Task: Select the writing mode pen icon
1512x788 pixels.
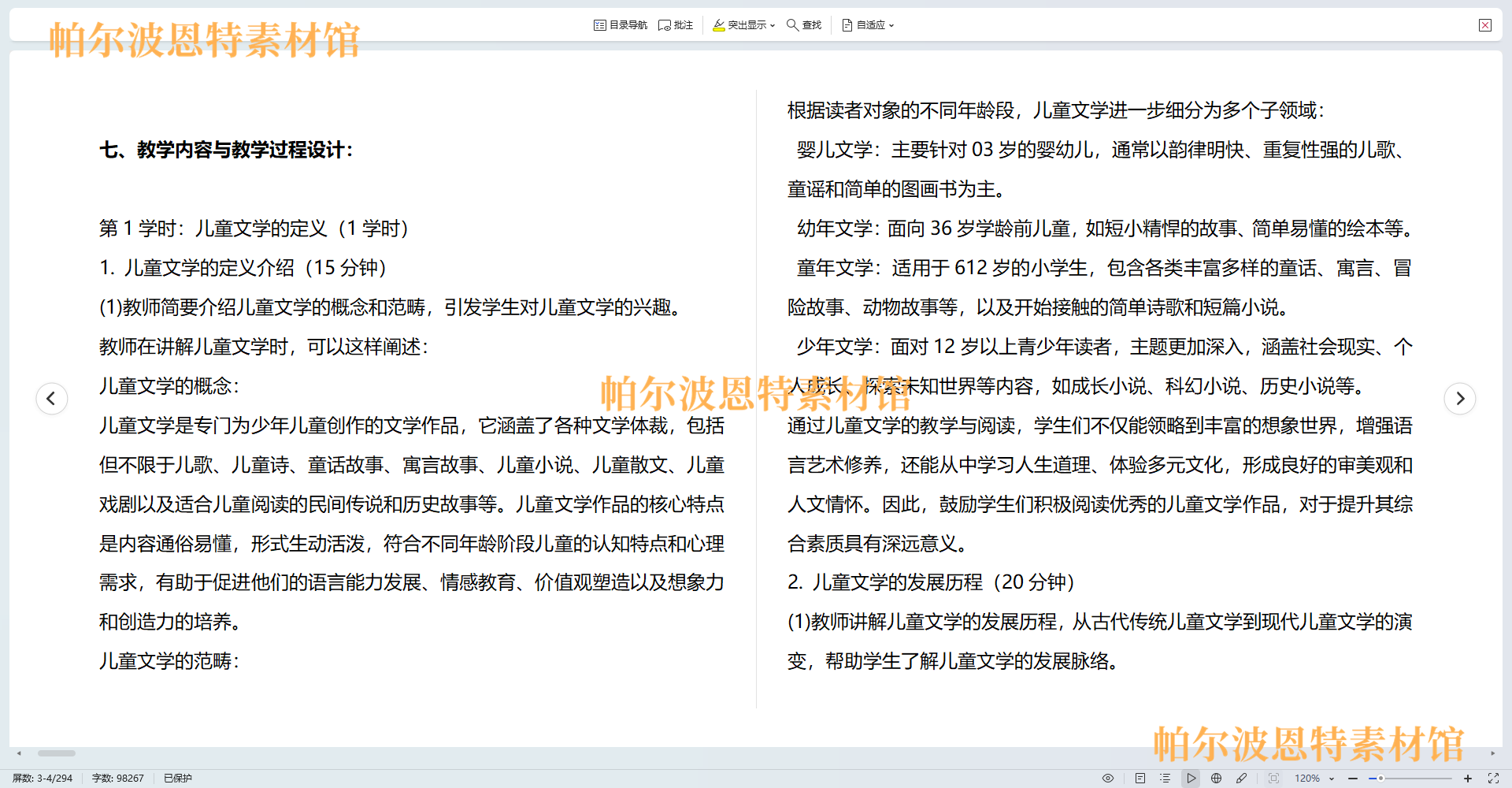Action: click(x=1242, y=778)
